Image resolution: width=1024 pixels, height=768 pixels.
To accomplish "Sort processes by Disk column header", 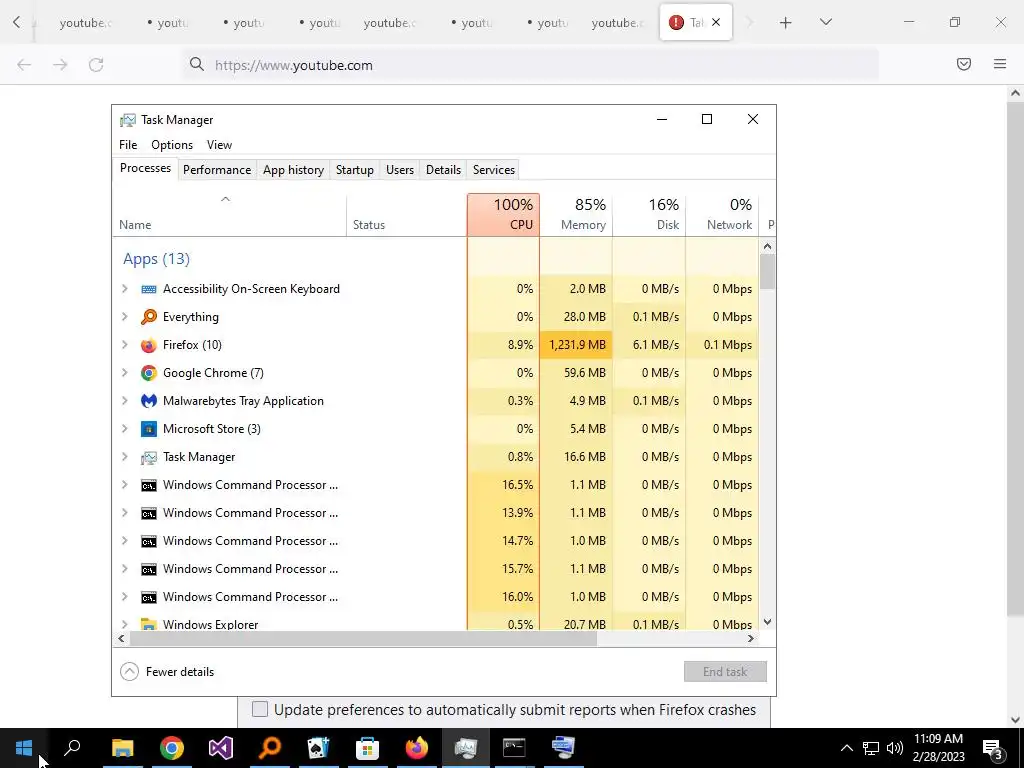I will [x=649, y=215].
